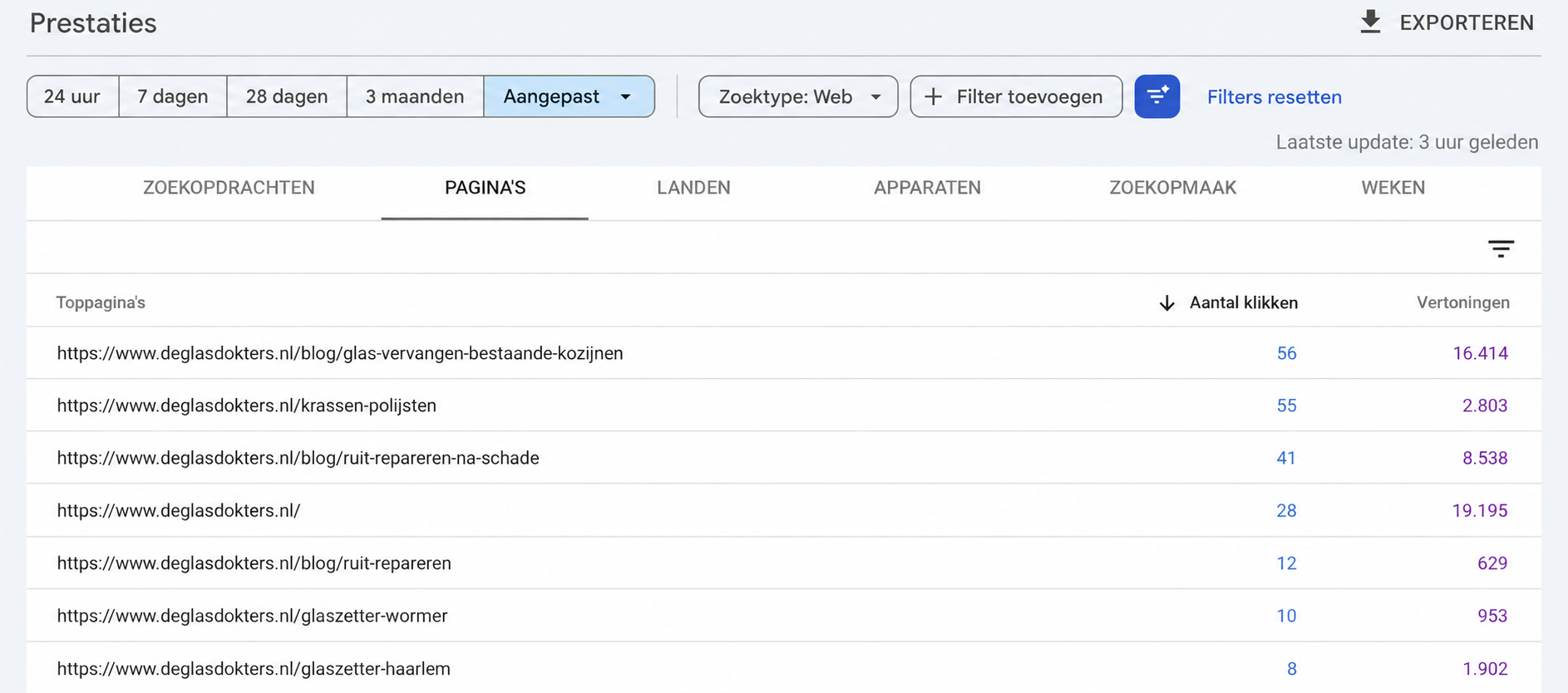This screenshot has height=693, width=1568.
Task: Open the Zoektype: Web dropdown
Action: (798, 96)
